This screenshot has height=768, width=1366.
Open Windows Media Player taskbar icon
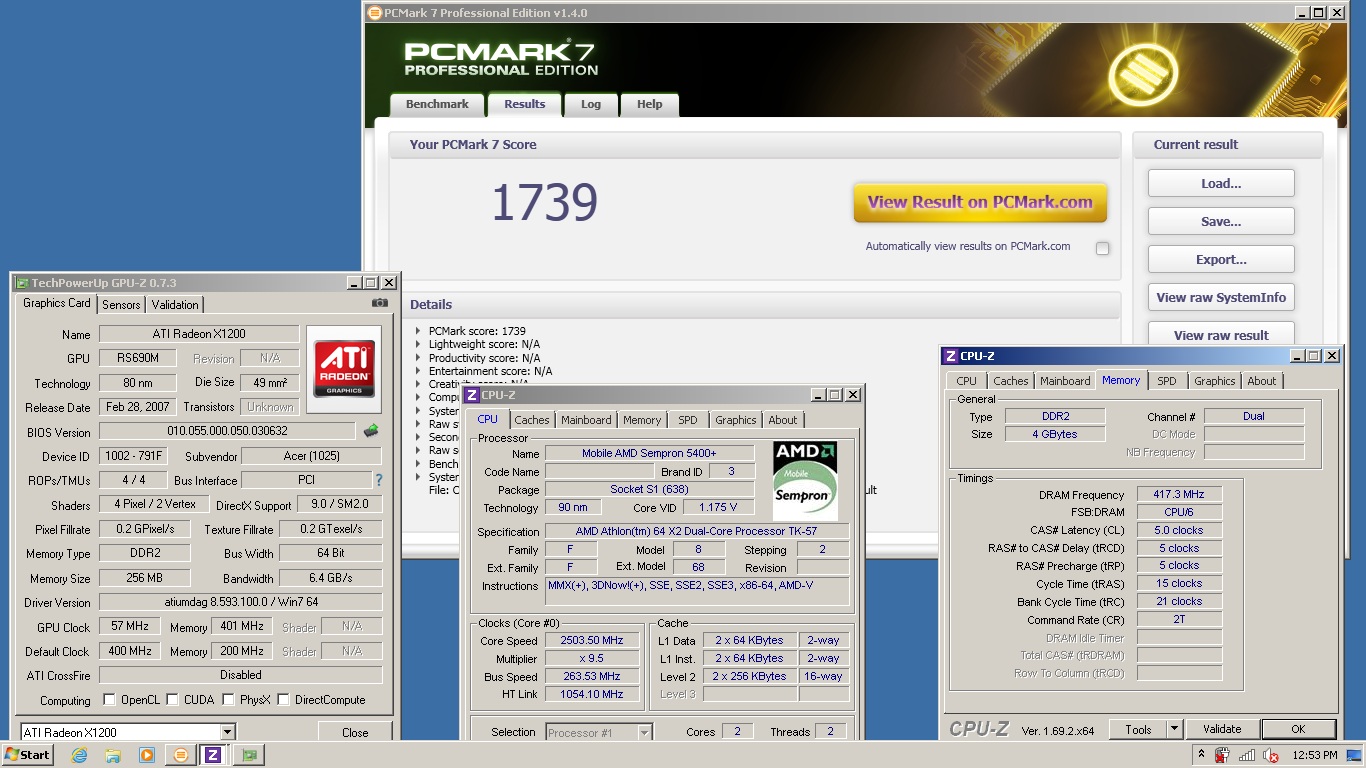(147, 755)
